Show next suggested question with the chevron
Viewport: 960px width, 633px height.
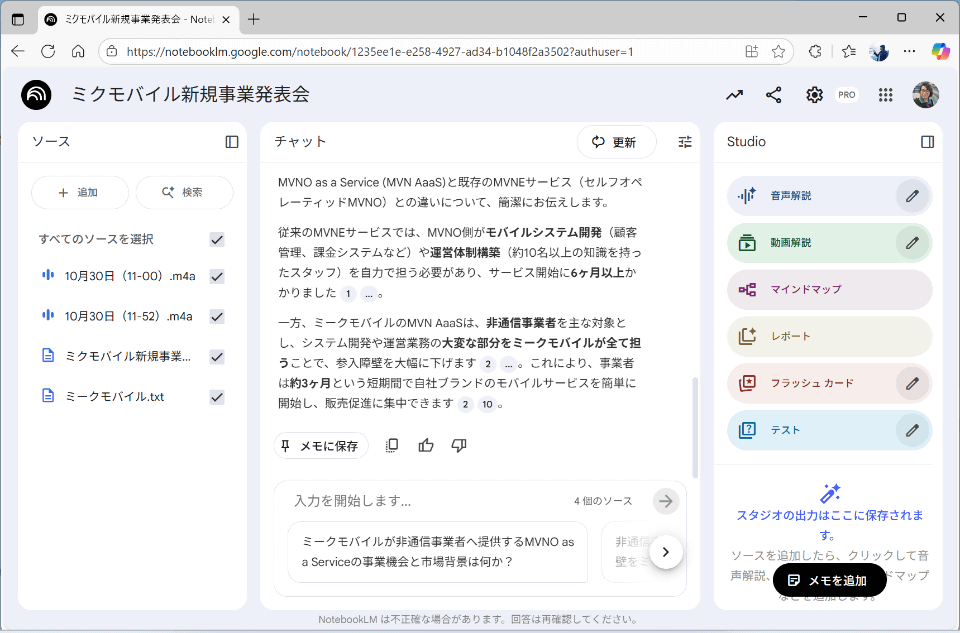point(666,552)
